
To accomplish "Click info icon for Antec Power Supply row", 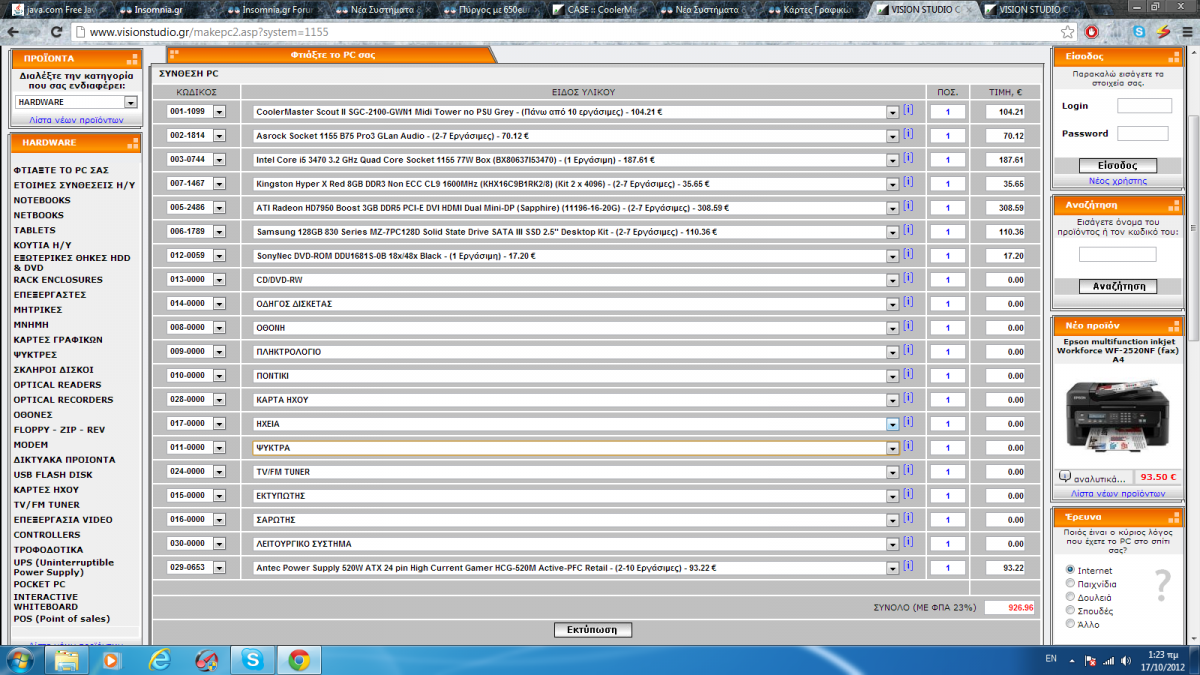I will click(x=908, y=566).
